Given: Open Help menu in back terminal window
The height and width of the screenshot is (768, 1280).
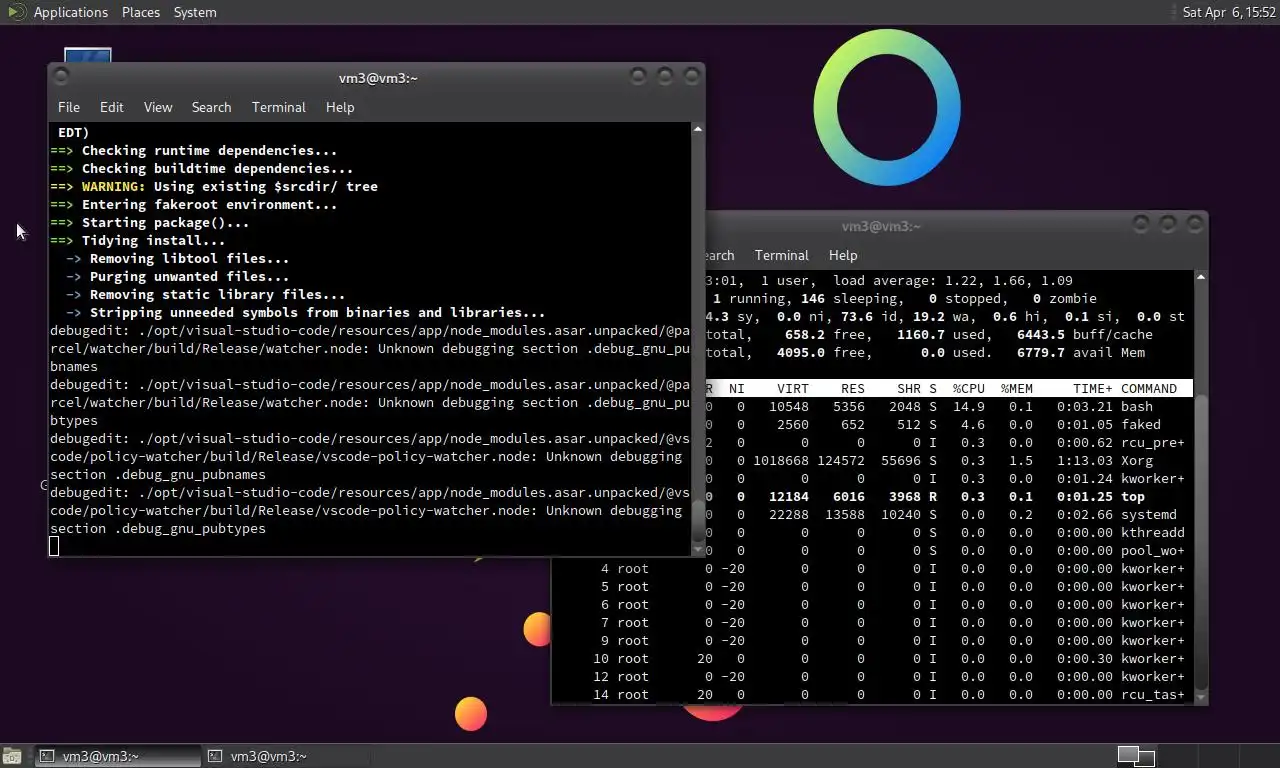Looking at the screenshot, I should click(843, 255).
